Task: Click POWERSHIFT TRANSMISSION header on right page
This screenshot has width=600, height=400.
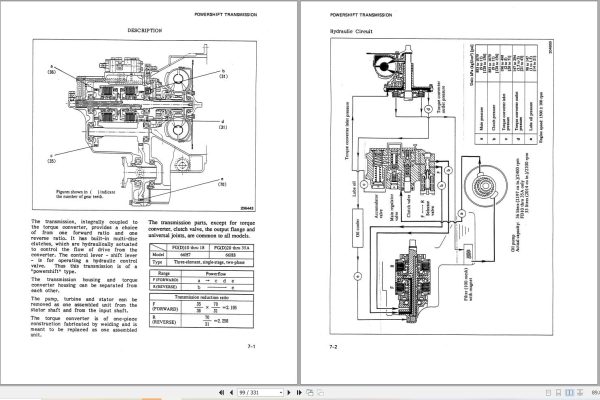Action: coord(361,15)
